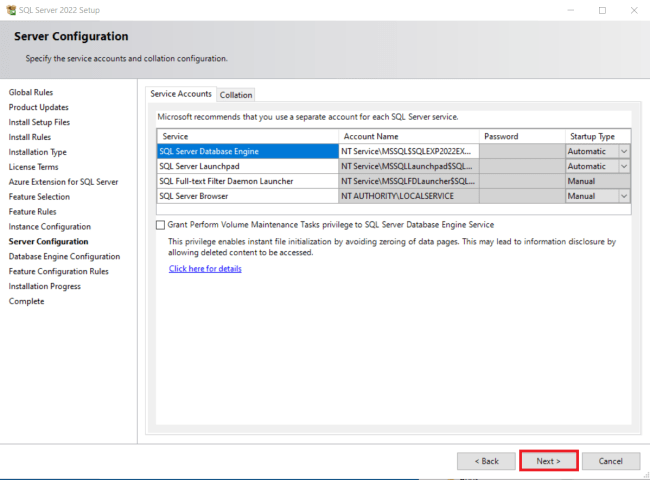Enable Grant Perform Volume Maintenance Tasks checkbox
The height and width of the screenshot is (480, 650).
(160, 225)
